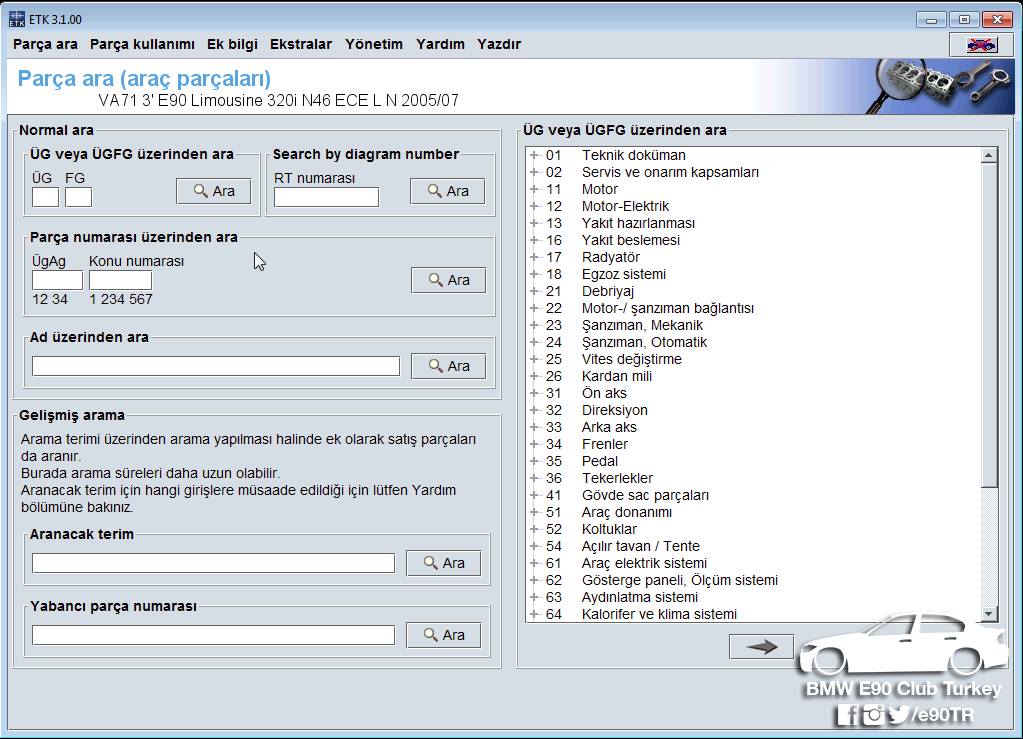
Task: Expand the 13 Yakıt hazırlanması node
Action: (534, 223)
